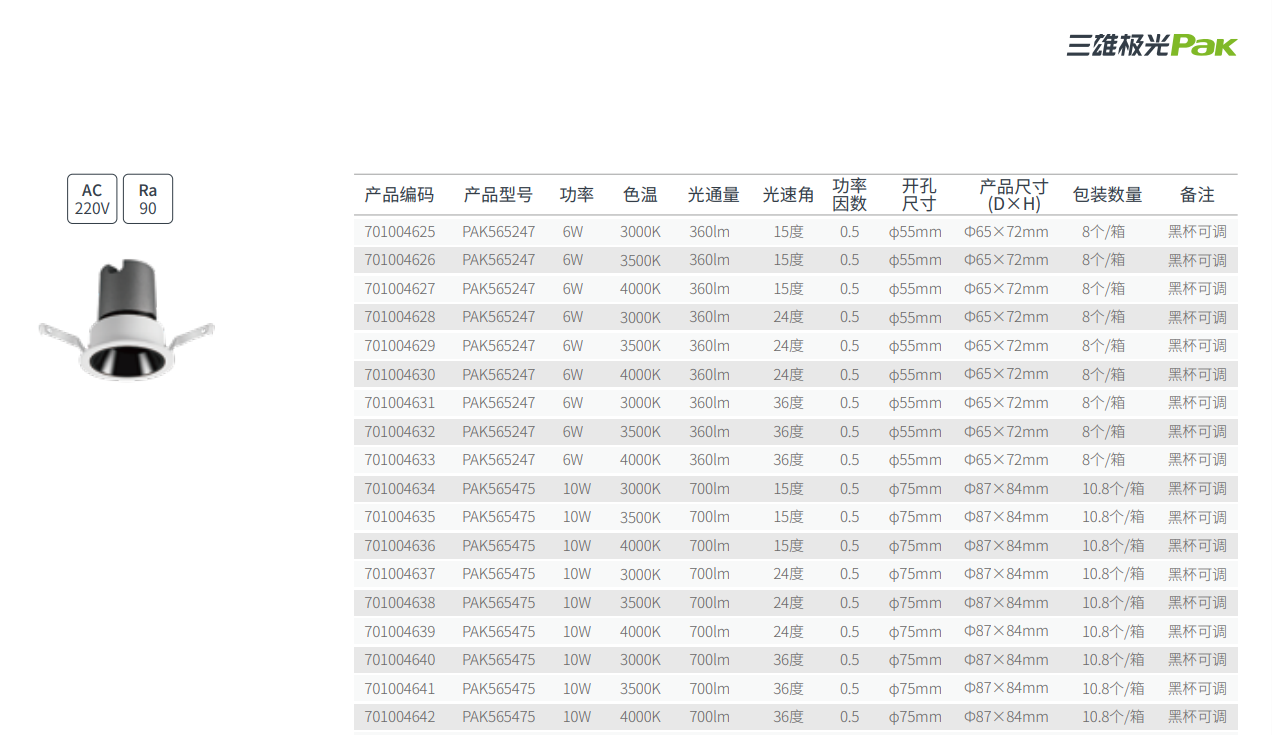Click the downlight product photo

(x=126, y=321)
